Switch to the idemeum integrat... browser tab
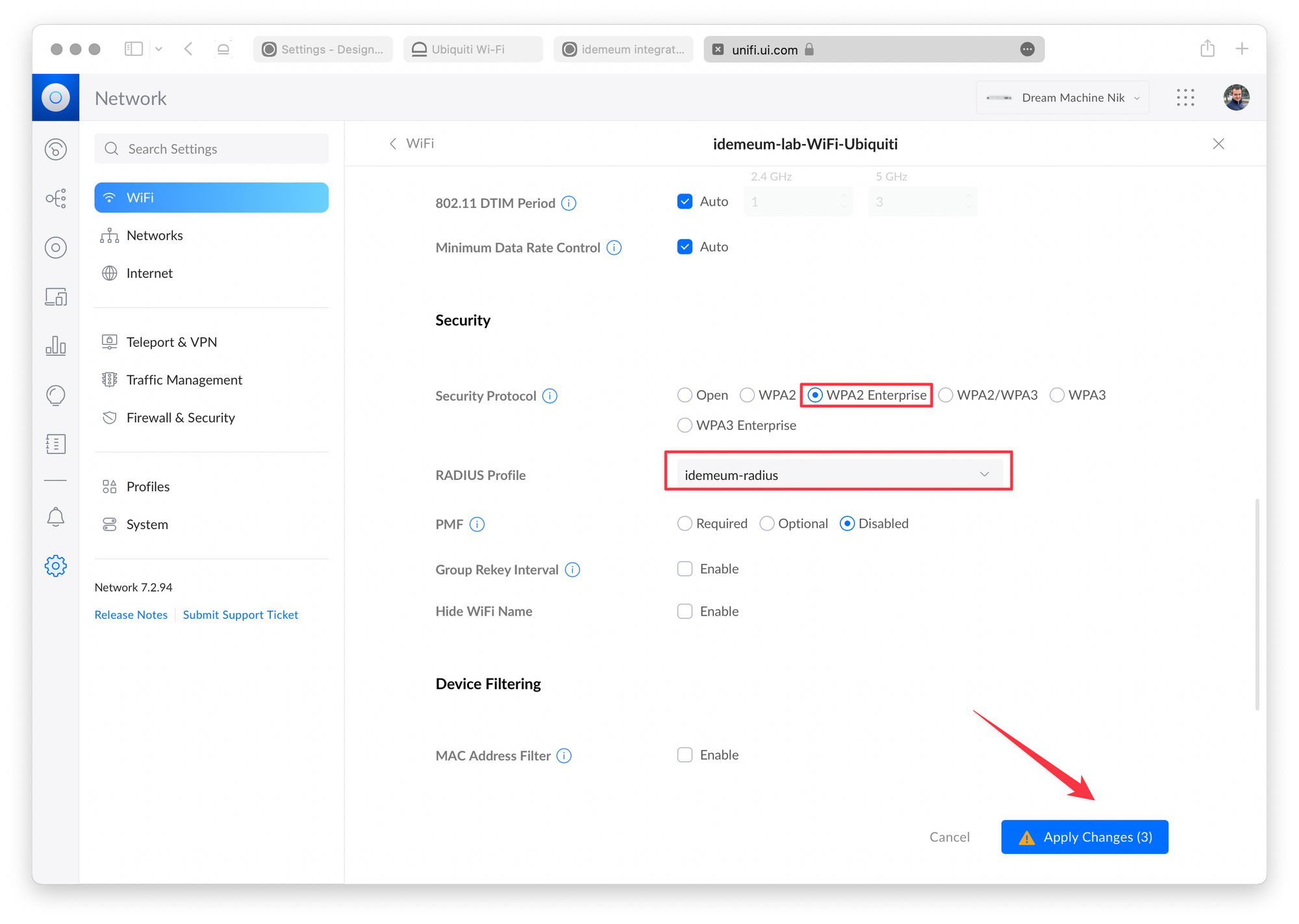Image resolution: width=1299 pixels, height=924 pixels. pos(624,49)
